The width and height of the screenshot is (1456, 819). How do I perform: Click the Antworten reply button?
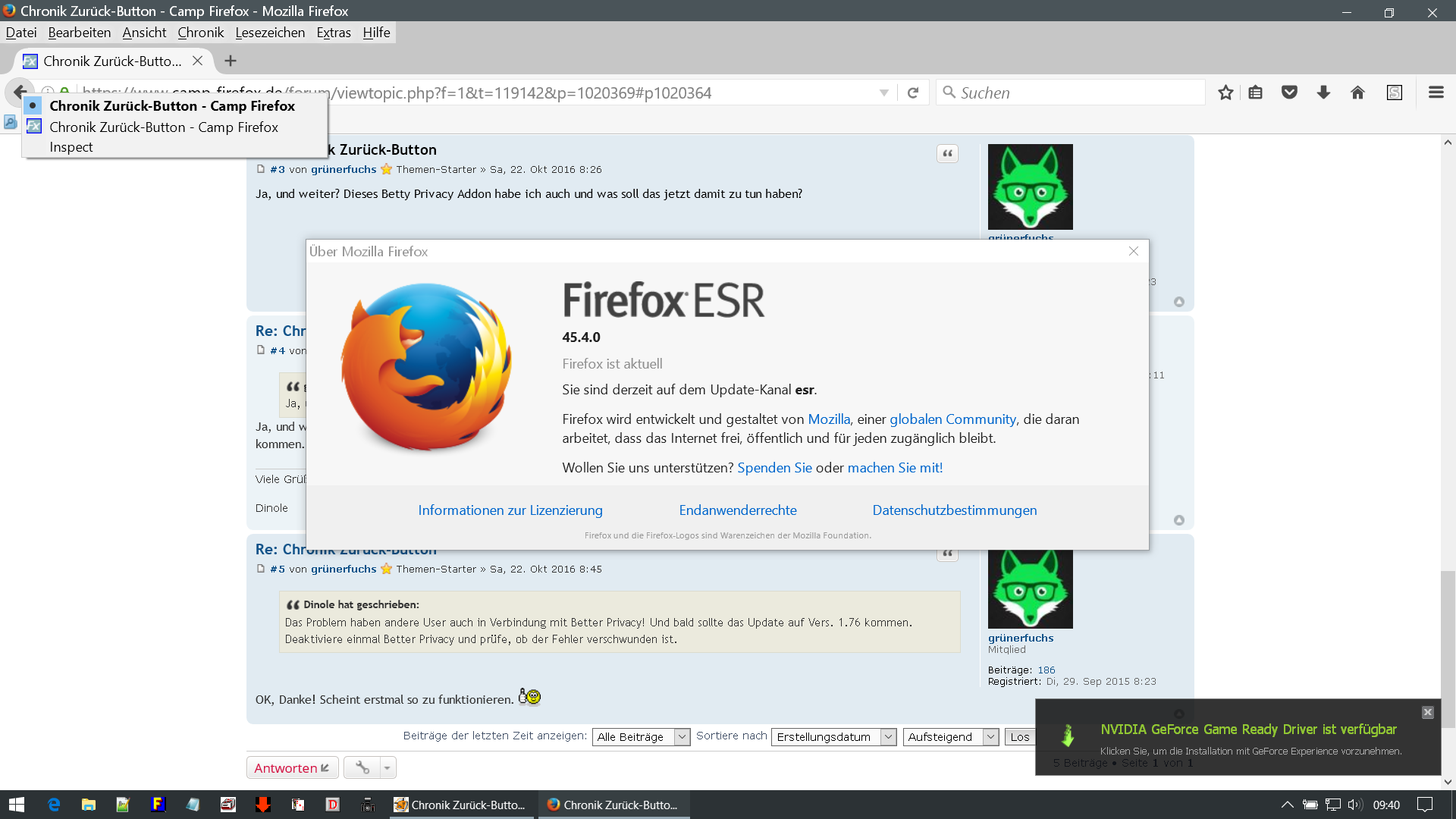[292, 768]
